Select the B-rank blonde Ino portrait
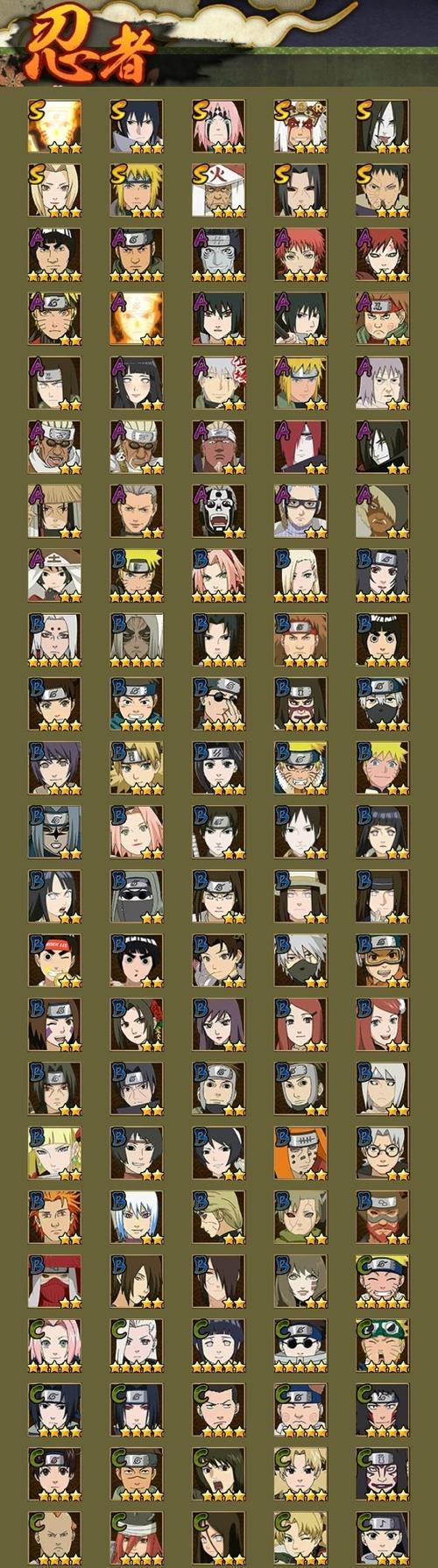 pyautogui.click(x=300, y=576)
